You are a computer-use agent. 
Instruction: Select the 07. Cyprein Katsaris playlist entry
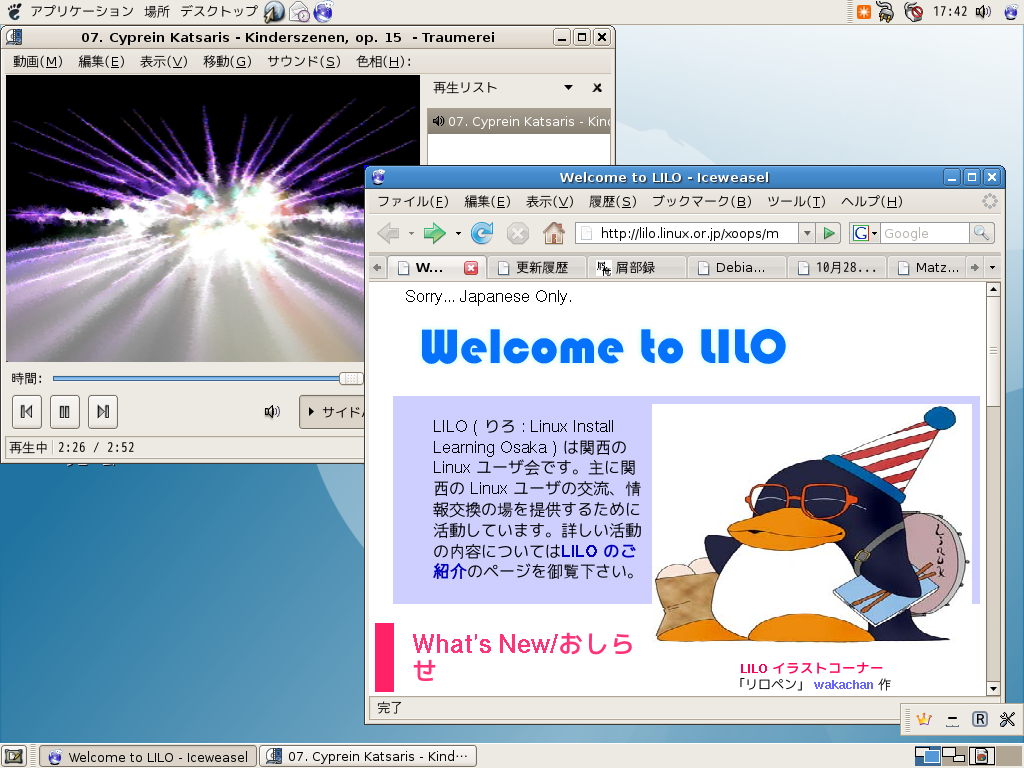(x=519, y=121)
